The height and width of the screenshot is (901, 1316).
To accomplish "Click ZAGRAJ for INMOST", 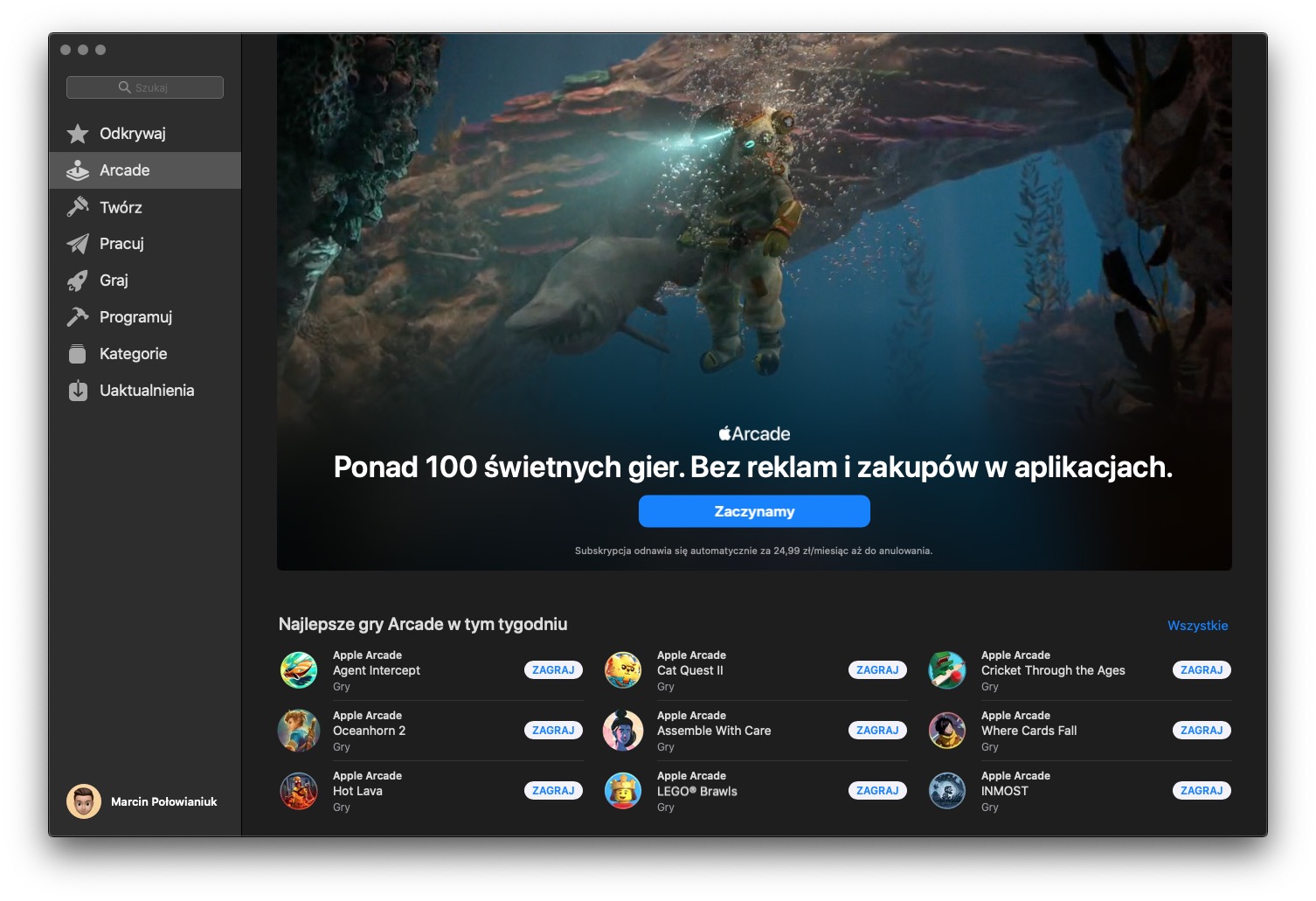I will pyautogui.click(x=1202, y=791).
